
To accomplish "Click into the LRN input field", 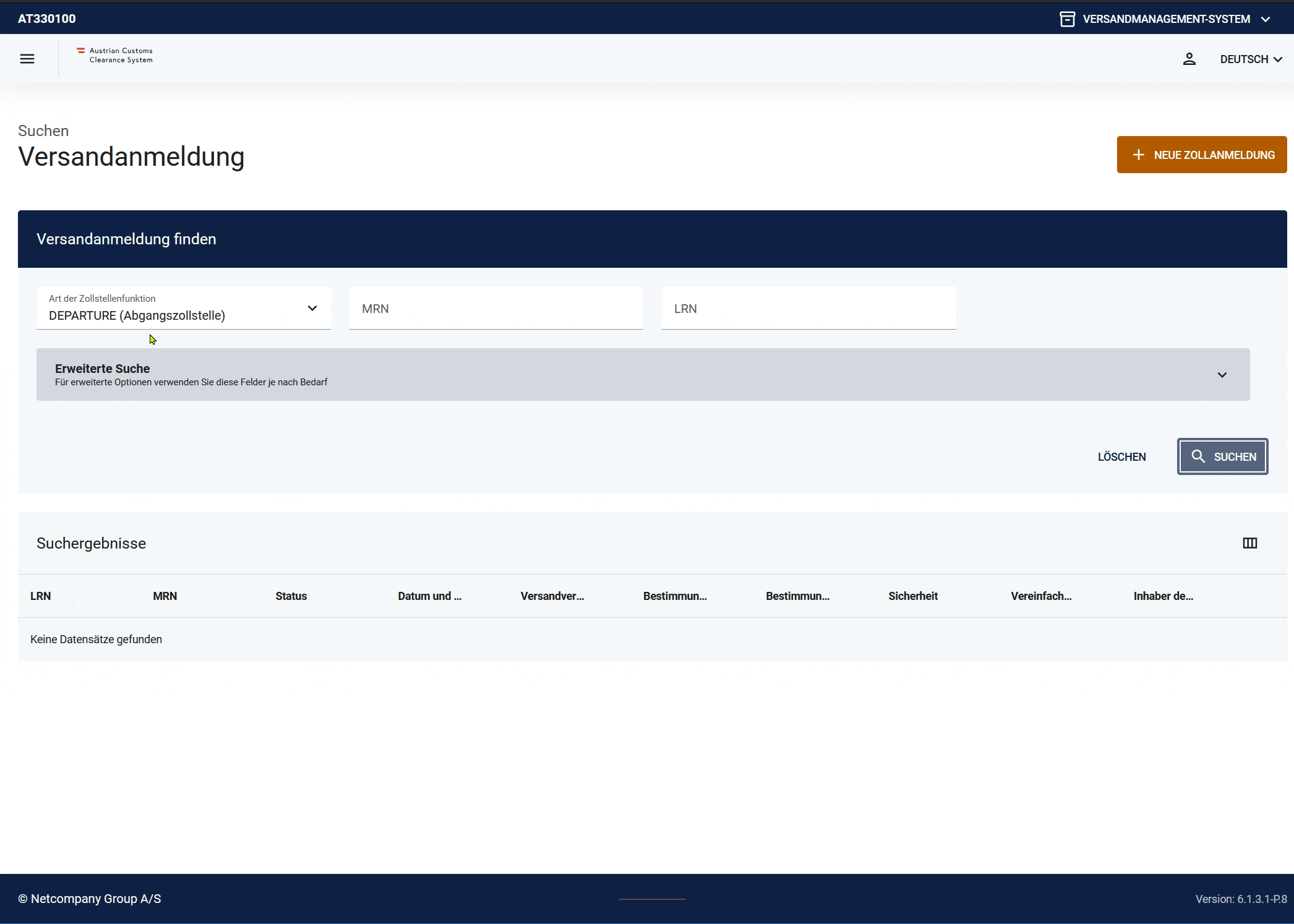I will point(808,309).
